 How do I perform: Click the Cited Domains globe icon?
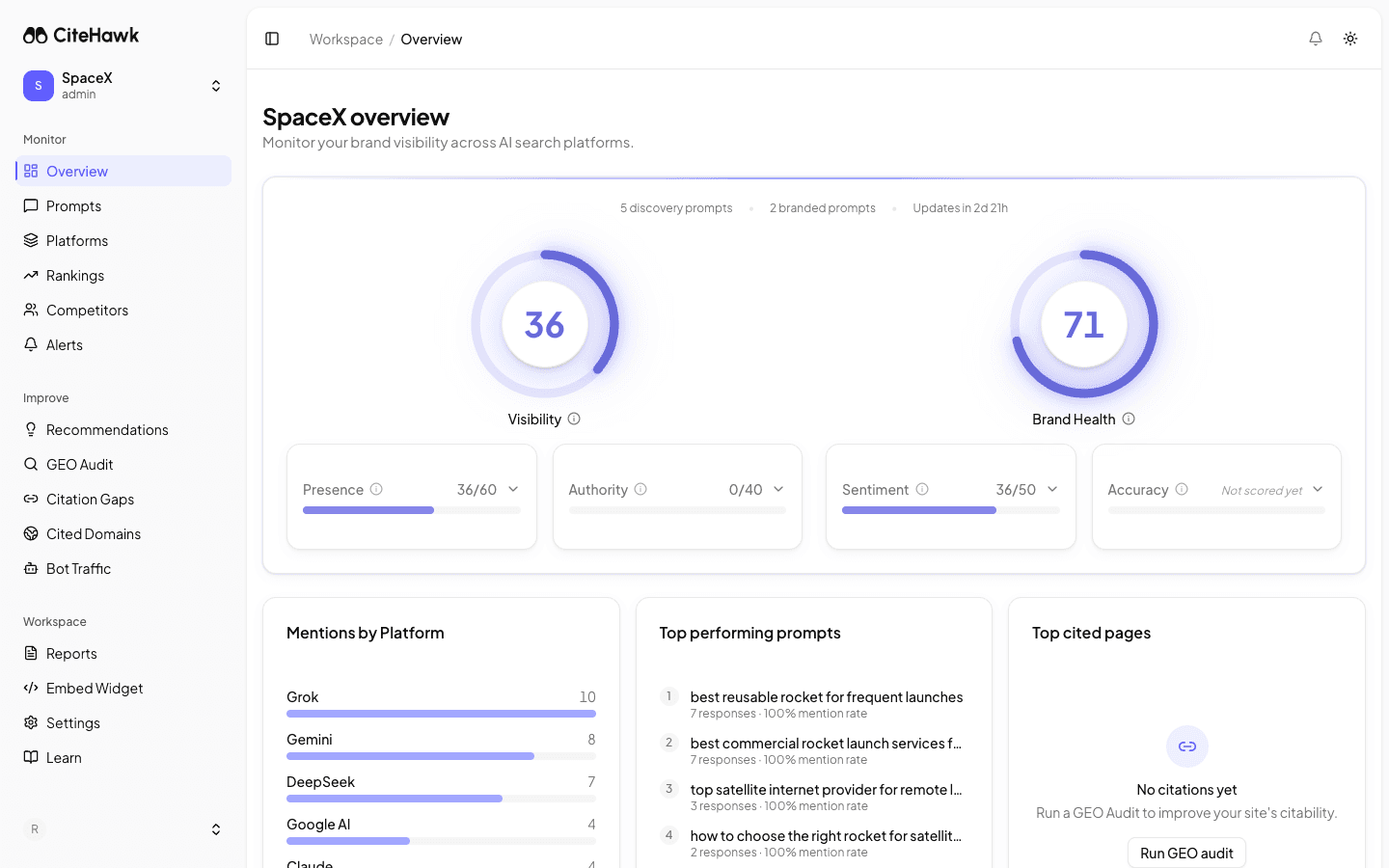[x=31, y=533]
